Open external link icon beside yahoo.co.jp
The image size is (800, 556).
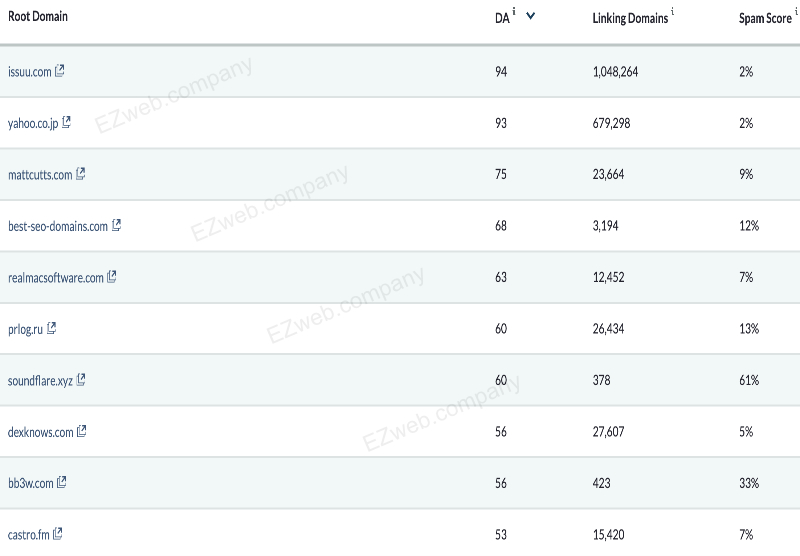[x=67, y=122]
